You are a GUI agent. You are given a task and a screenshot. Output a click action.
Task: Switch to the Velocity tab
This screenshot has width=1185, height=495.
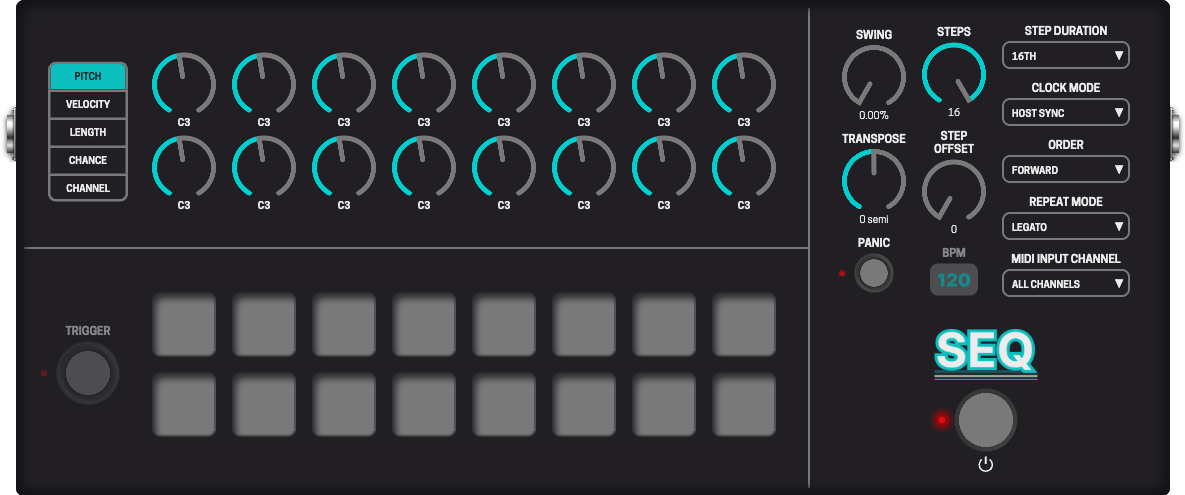coord(88,104)
